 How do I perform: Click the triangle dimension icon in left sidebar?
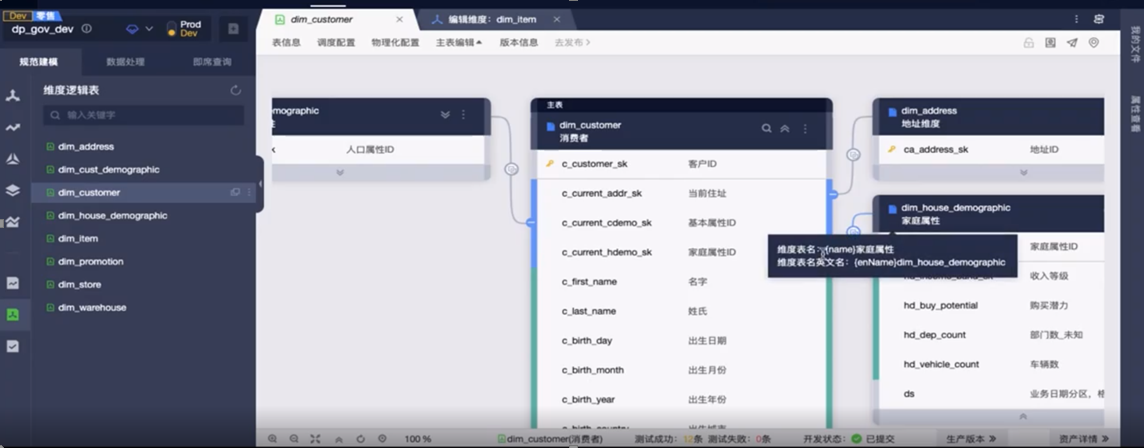coord(12,159)
